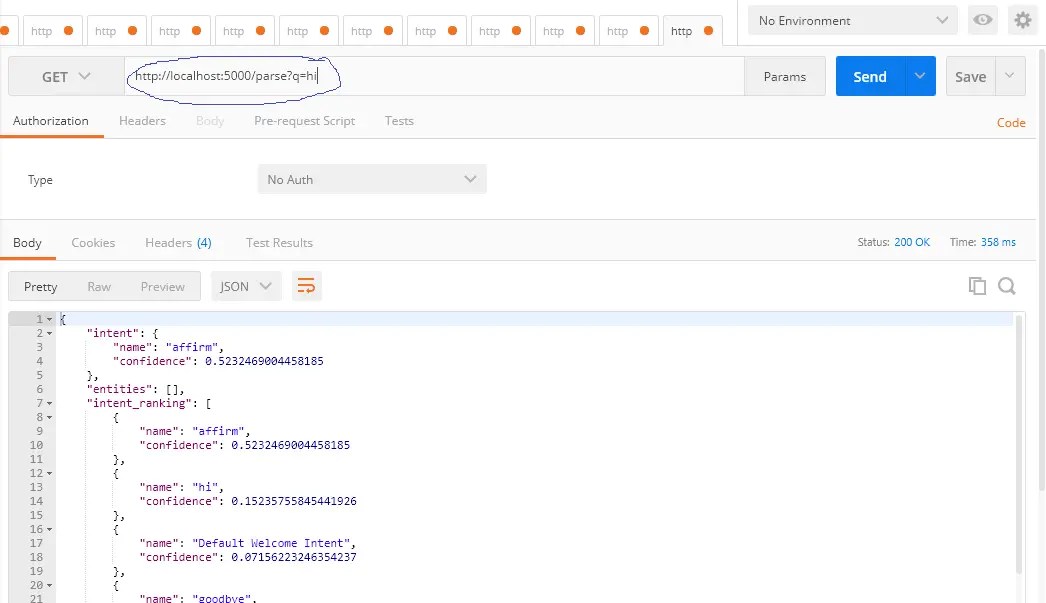Switch to the Raw response view
1046x603 pixels.
coord(101,285)
